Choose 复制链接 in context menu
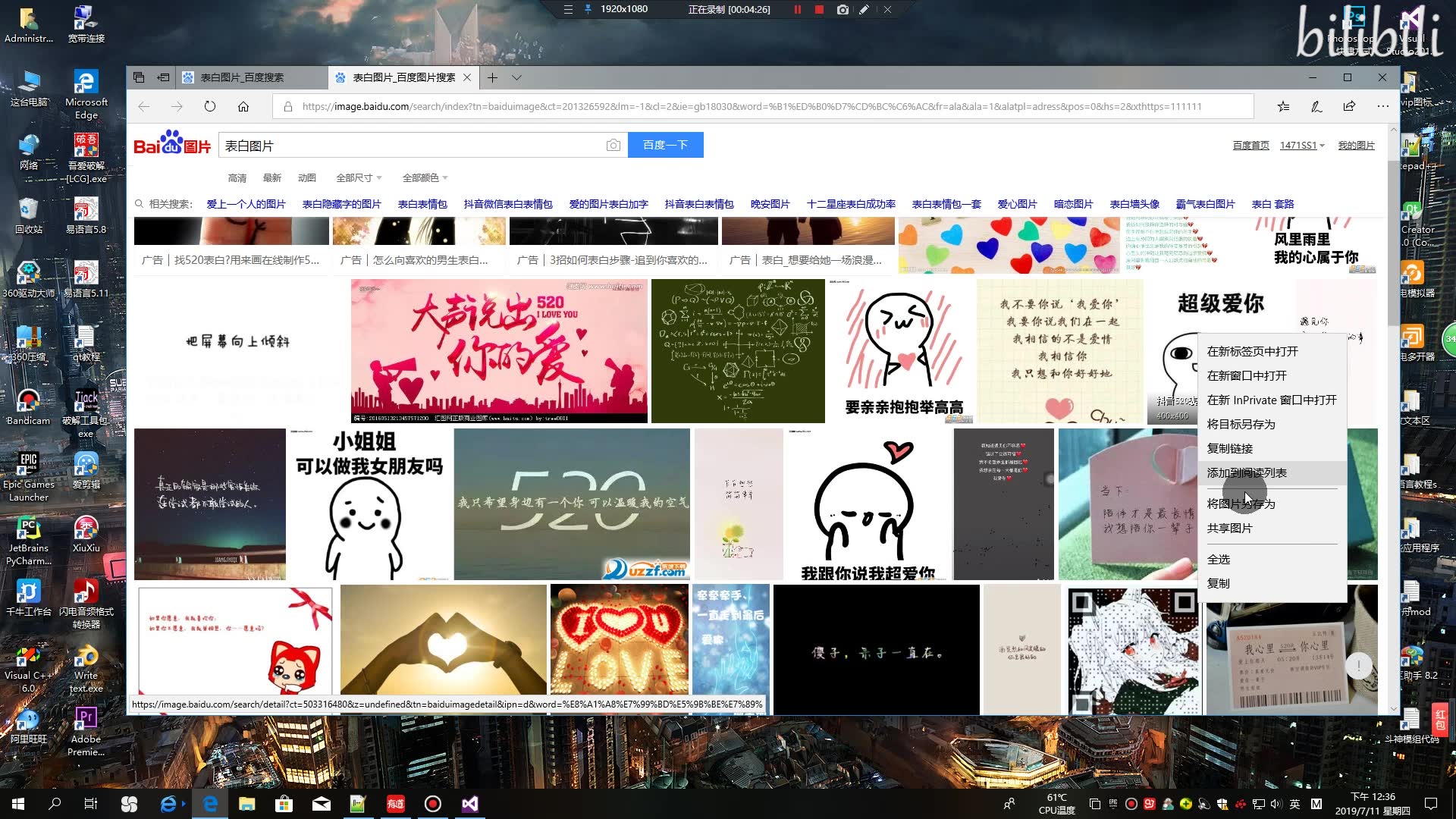The height and width of the screenshot is (819, 1456). click(1272, 448)
